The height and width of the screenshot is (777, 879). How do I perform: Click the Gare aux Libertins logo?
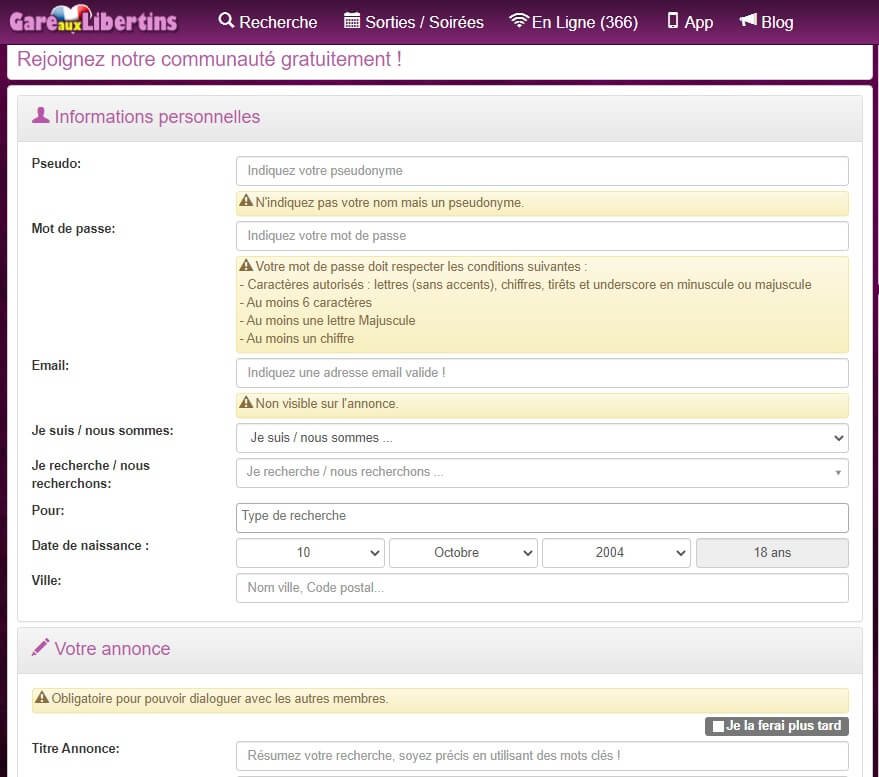[92, 20]
